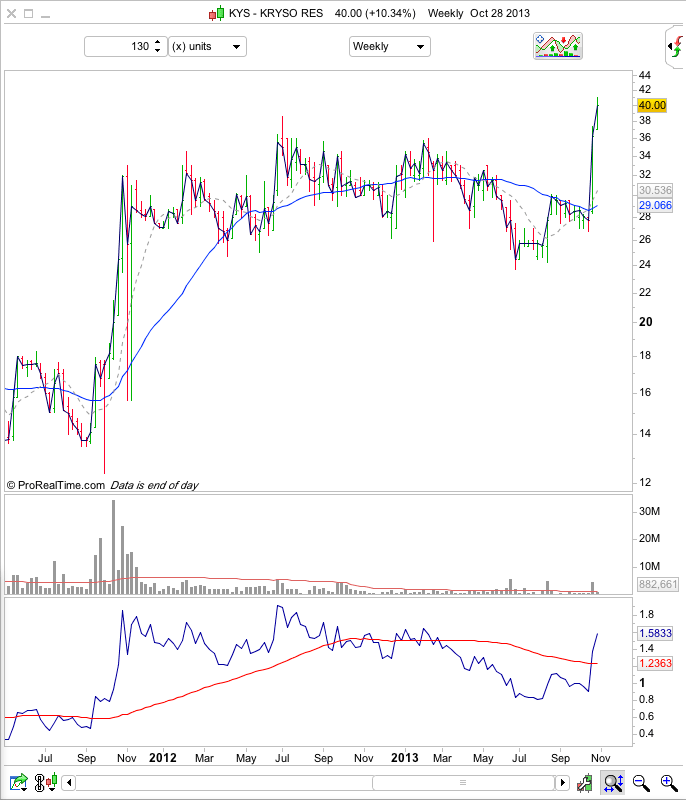The width and height of the screenshot is (686, 800).
Task: Click the 2012 year label on time axis
Action: coord(163,758)
